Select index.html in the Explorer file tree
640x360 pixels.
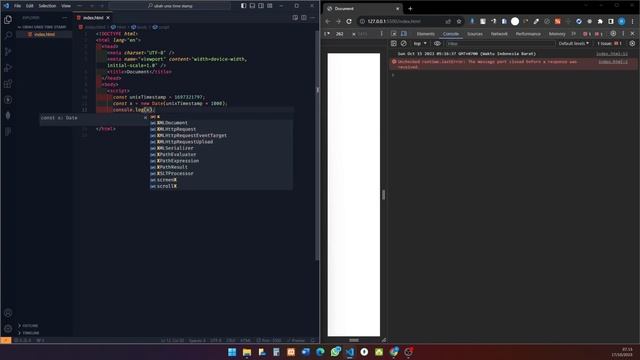point(44,34)
